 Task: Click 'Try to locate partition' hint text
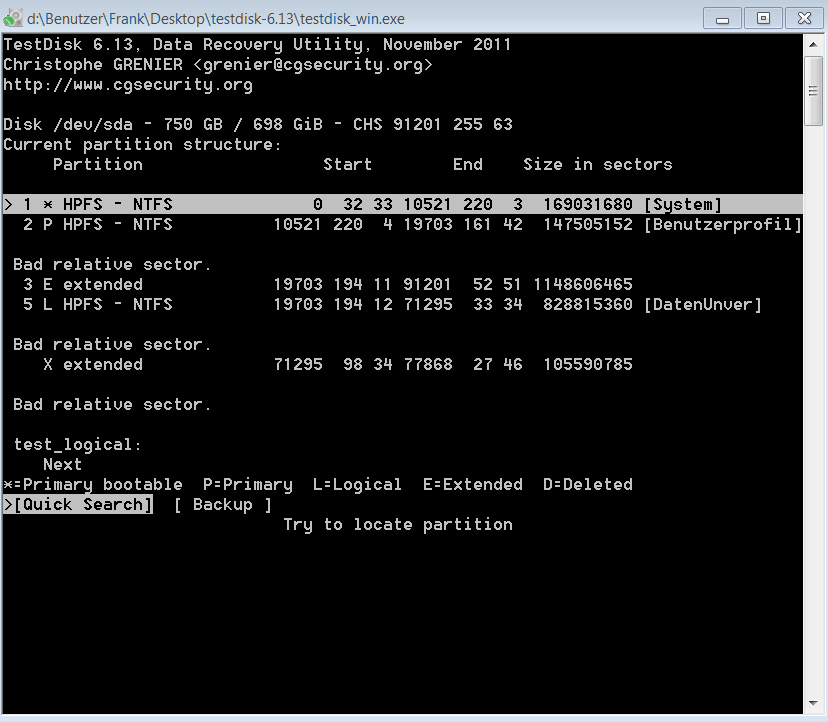pyautogui.click(x=398, y=524)
